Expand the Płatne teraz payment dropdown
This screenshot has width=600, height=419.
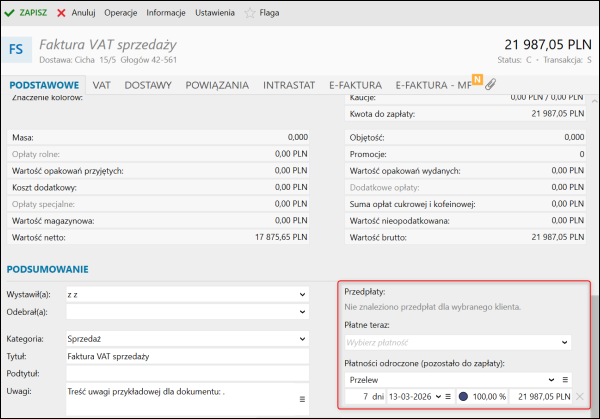point(564,343)
